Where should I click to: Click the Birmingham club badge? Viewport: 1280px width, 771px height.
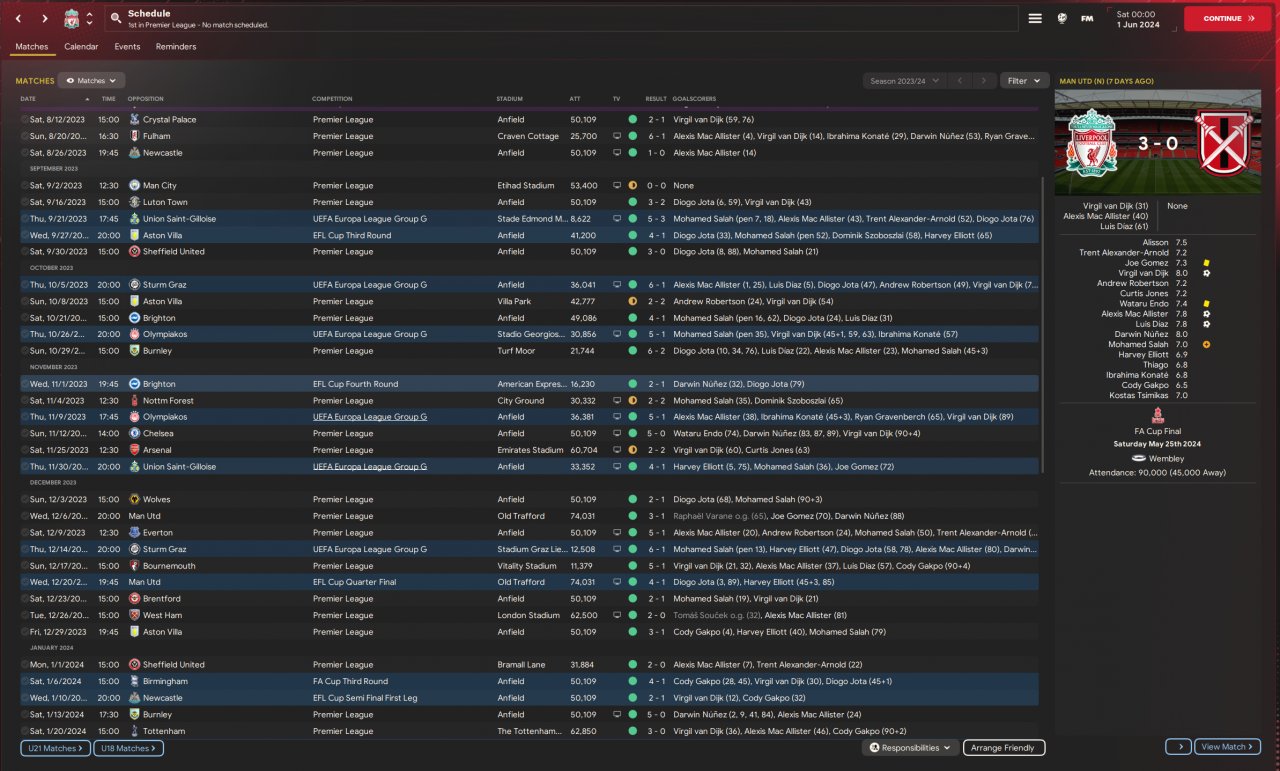[x=134, y=681]
